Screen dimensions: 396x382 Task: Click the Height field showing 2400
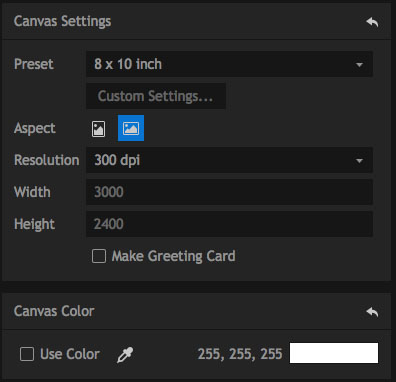(229, 224)
